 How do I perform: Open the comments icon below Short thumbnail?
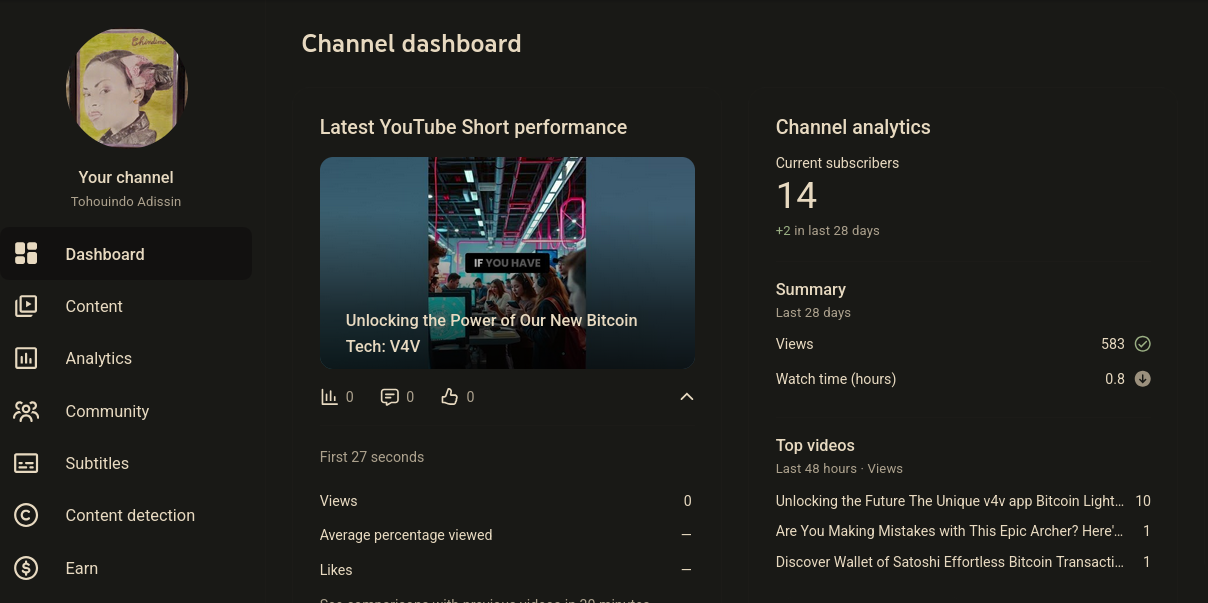[390, 397]
